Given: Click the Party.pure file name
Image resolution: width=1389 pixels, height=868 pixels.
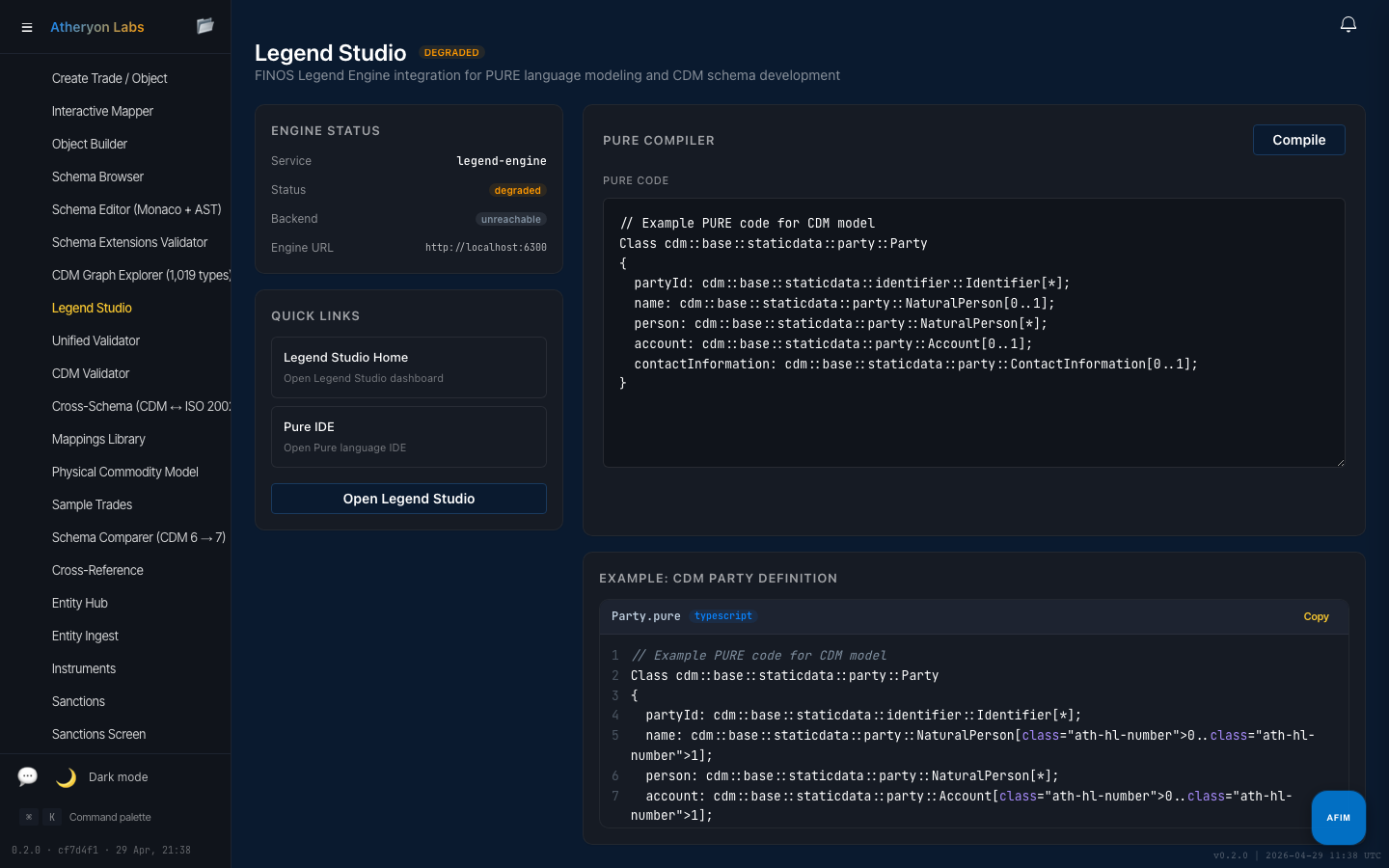Looking at the screenshot, I should pyautogui.click(x=645, y=616).
